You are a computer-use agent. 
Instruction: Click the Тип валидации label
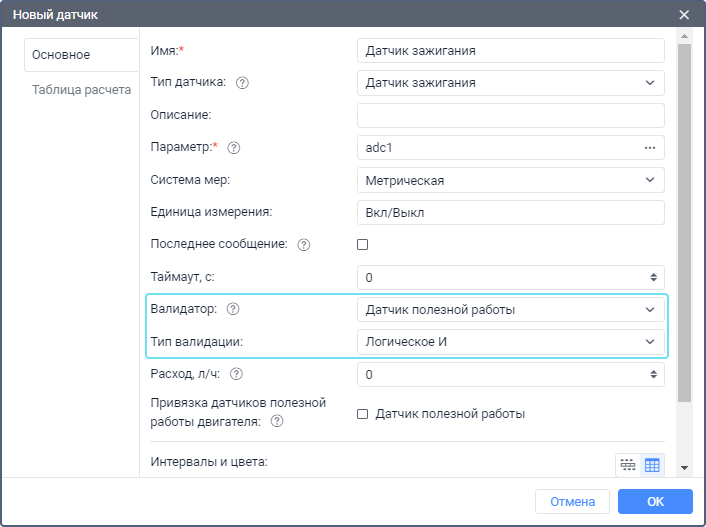pyautogui.click(x=196, y=342)
